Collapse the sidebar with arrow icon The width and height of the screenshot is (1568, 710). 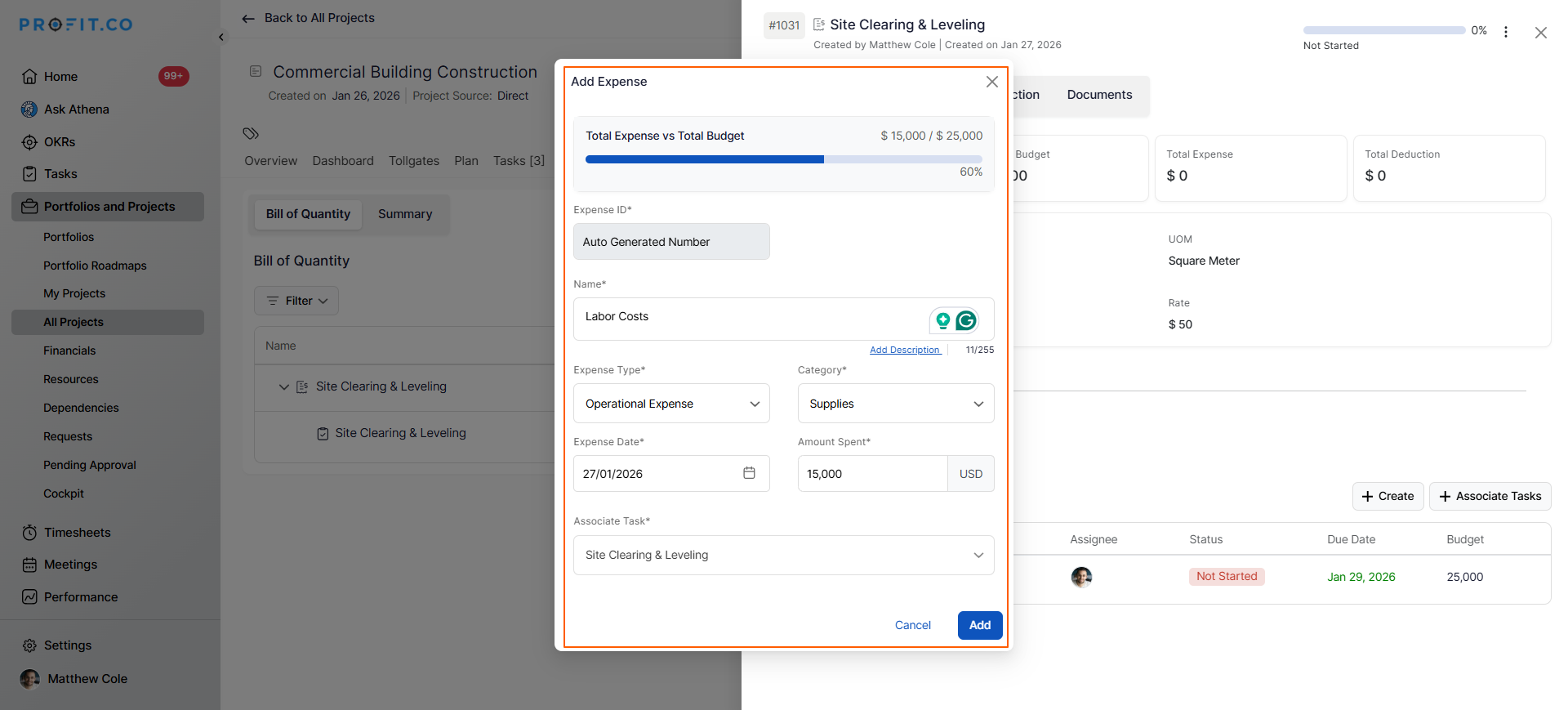(221, 37)
